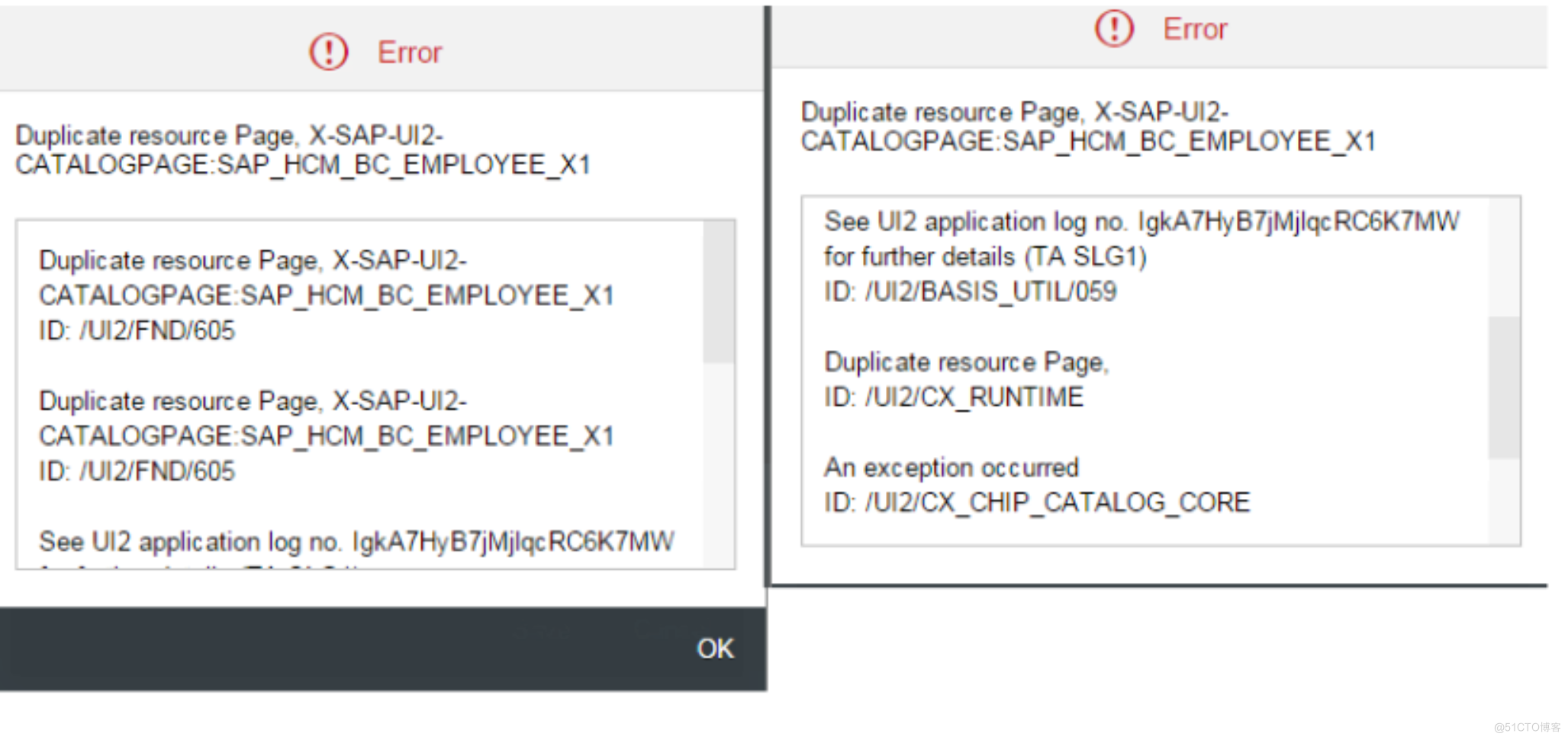This screenshot has width=1568, height=740.
Task: Select the red circle warning symbol on right popup
Action: point(1112,28)
